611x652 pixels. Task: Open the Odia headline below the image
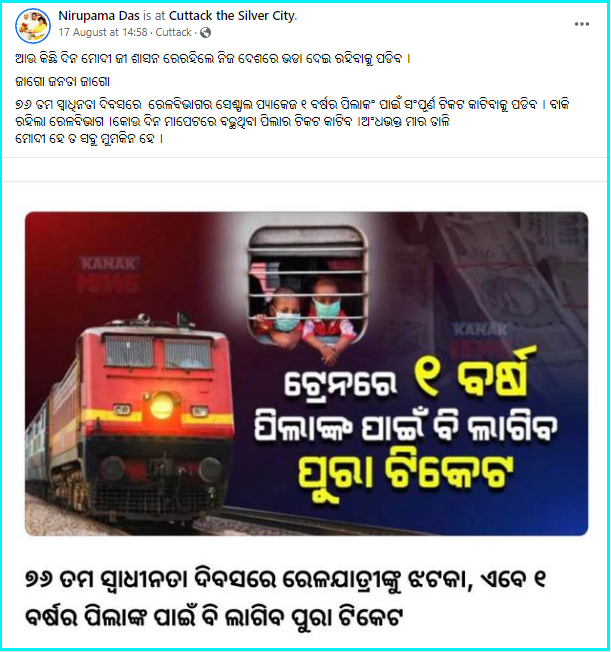point(285,597)
